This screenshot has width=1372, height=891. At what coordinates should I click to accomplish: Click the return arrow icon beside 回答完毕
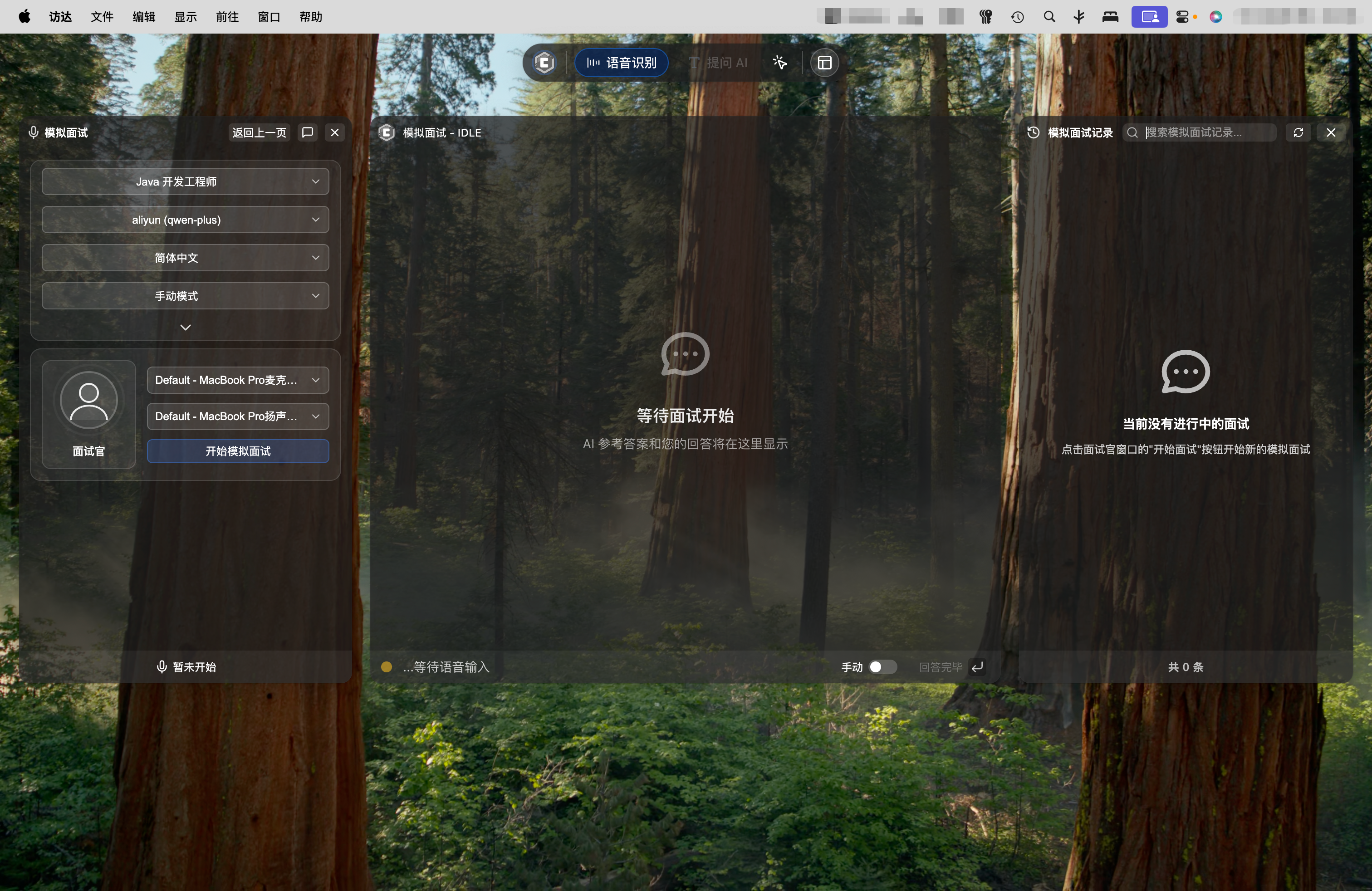click(978, 667)
